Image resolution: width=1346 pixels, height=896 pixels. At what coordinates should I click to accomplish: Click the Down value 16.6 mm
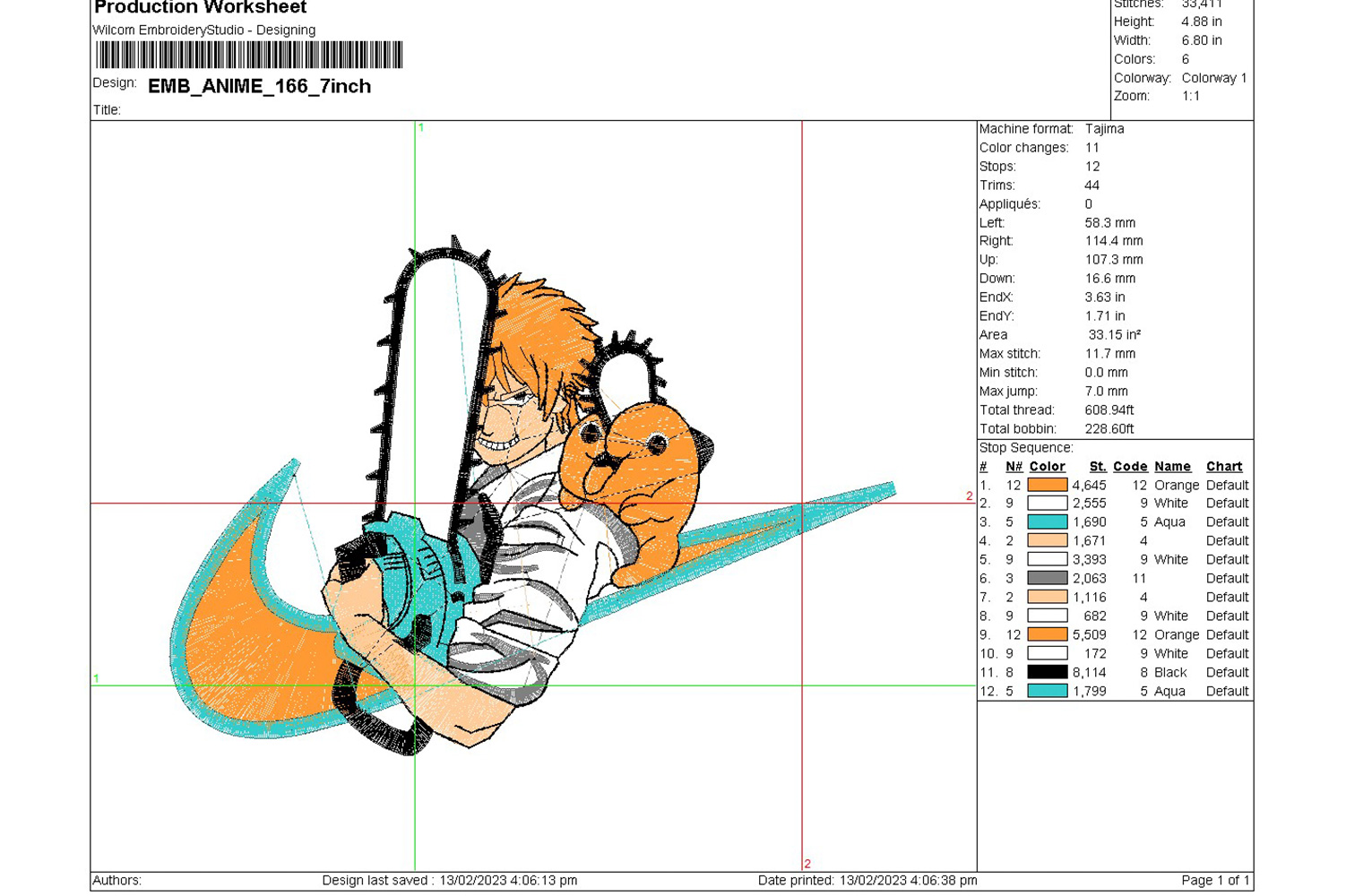click(x=1109, y=278)
